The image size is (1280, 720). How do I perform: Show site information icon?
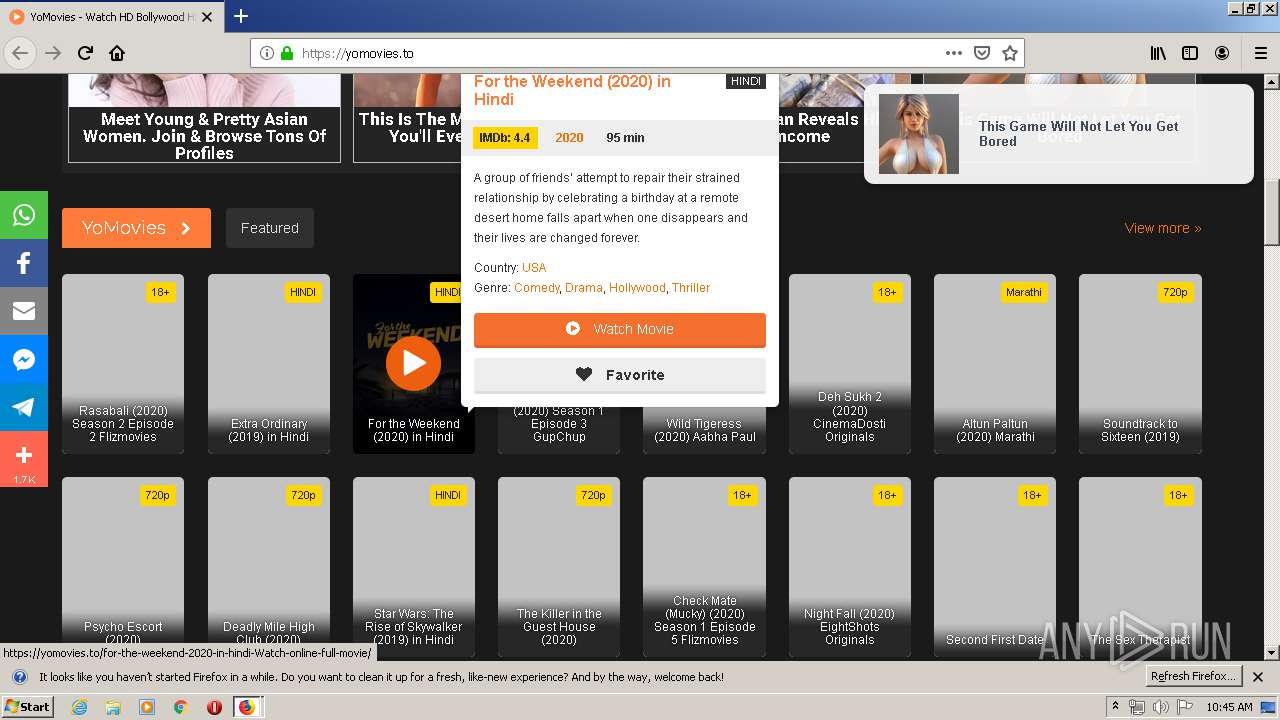point(267,53)
